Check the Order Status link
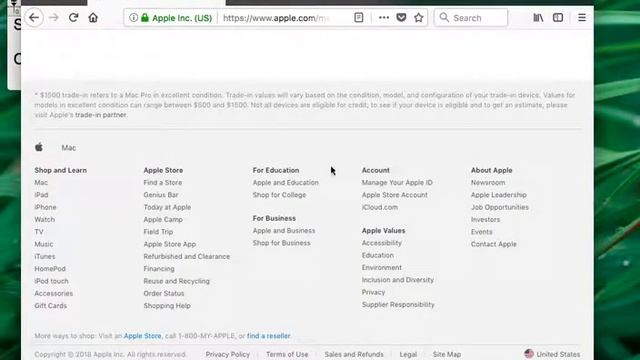Screen dimensions: 640x360 coord(164,293)
